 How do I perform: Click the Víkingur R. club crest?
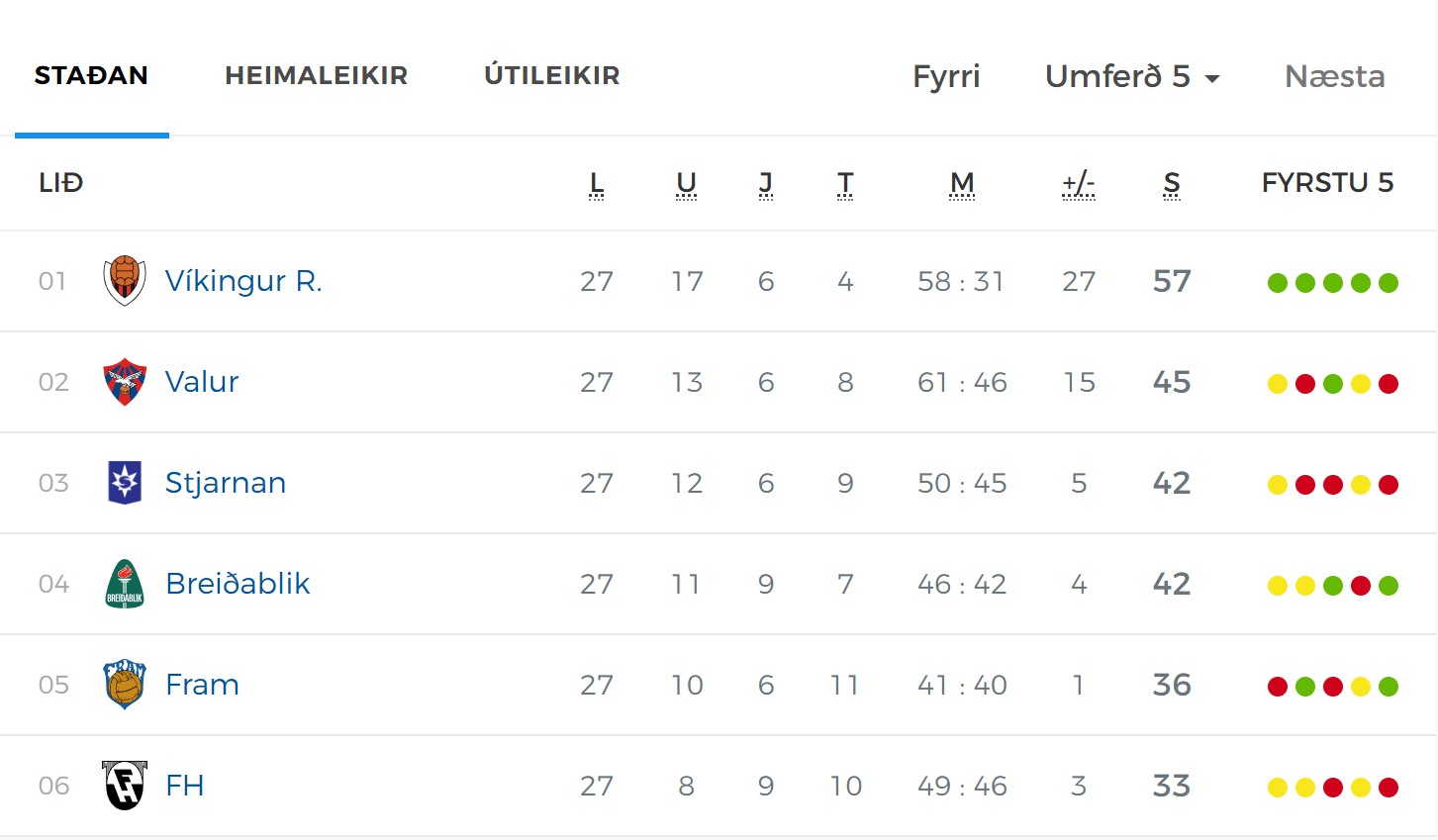coord(125,281)
